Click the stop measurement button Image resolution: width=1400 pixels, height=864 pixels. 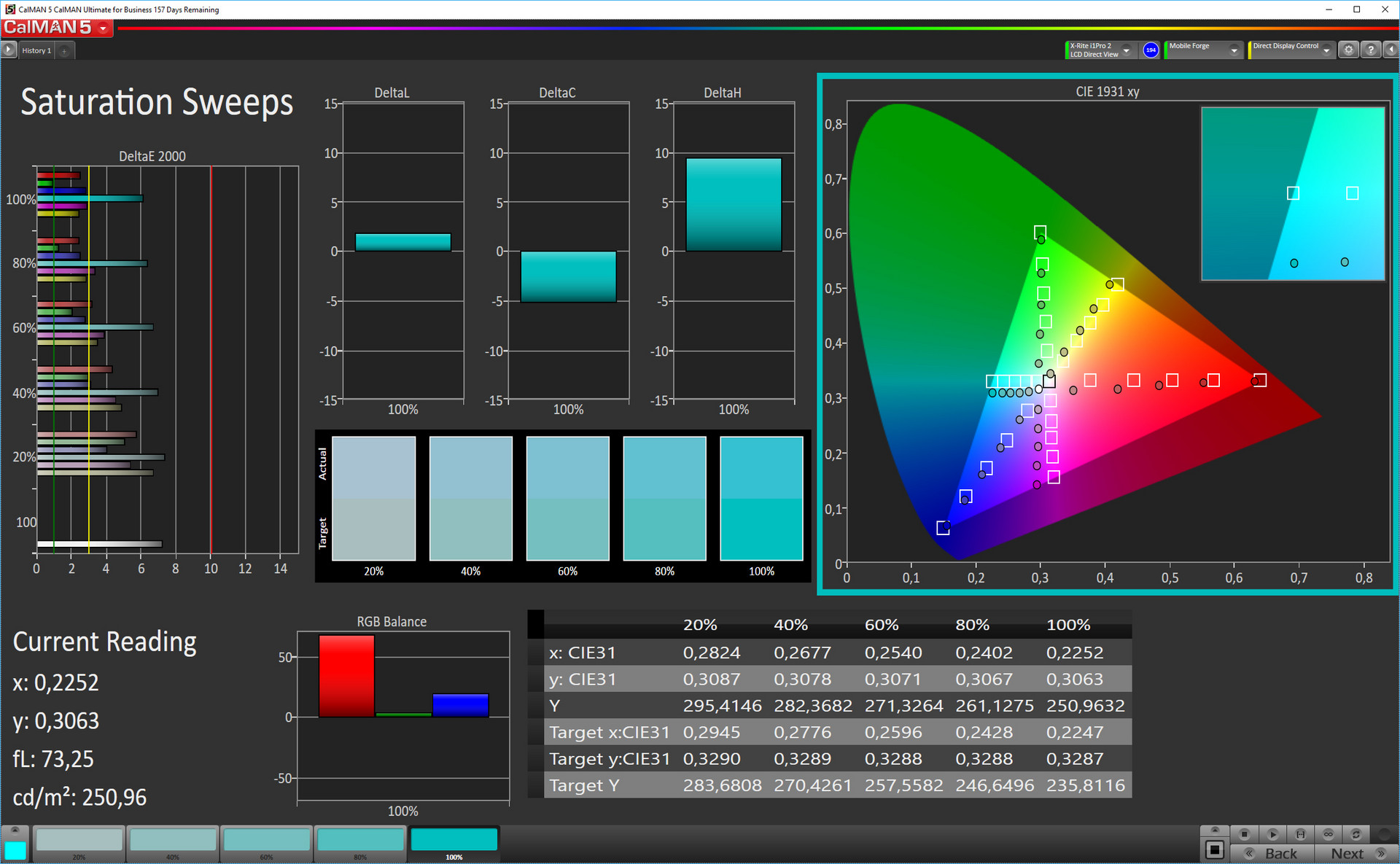pos(1245,833)
